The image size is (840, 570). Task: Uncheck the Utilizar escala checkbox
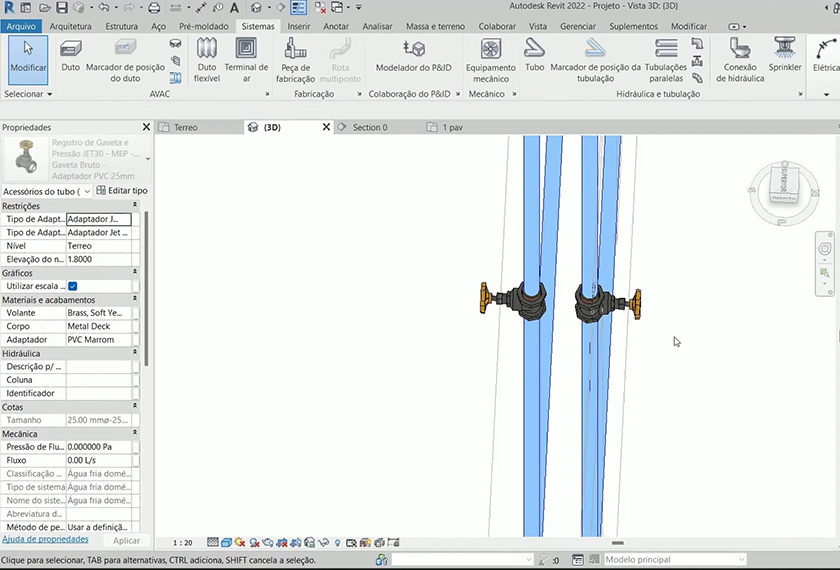click(x=72, y=286)
